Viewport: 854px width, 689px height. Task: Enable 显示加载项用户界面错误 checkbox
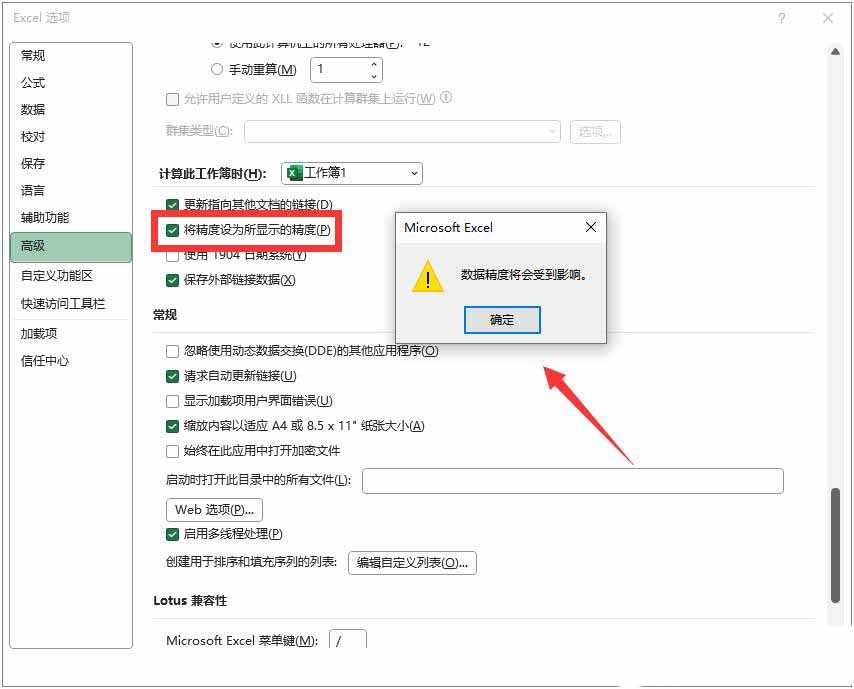[172, 401]
